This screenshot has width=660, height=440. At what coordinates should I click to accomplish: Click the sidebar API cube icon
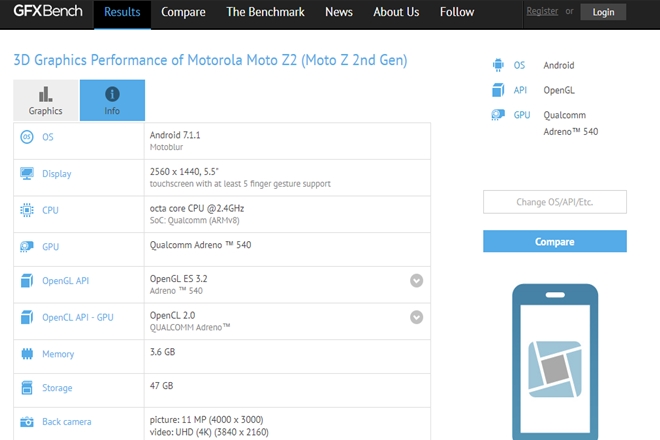(x=498, y=90)
